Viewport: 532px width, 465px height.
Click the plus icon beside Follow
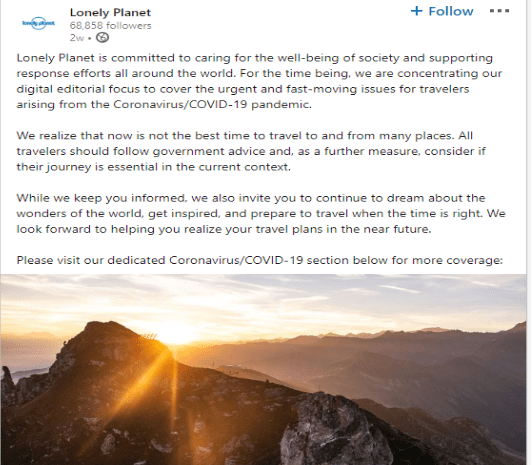tap(416, 11)
